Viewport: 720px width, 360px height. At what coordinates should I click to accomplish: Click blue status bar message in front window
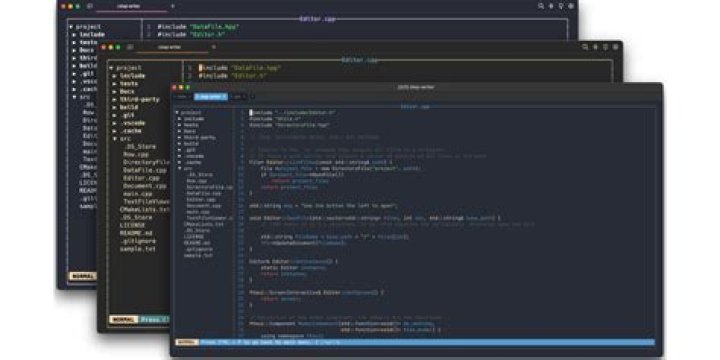(270, 342)
